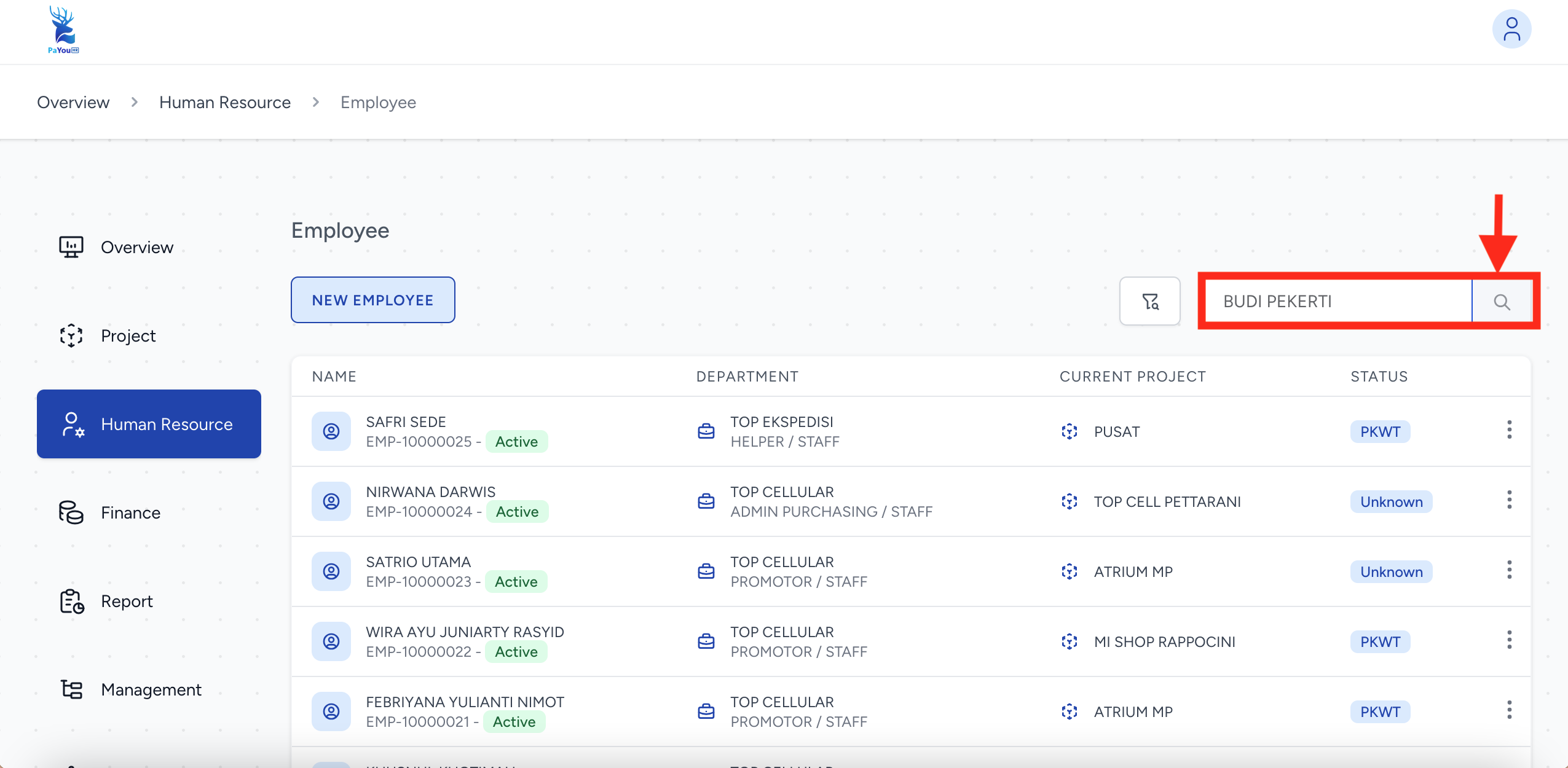
Task: Open the user profile avatar icon
Action: point(1511,29)
